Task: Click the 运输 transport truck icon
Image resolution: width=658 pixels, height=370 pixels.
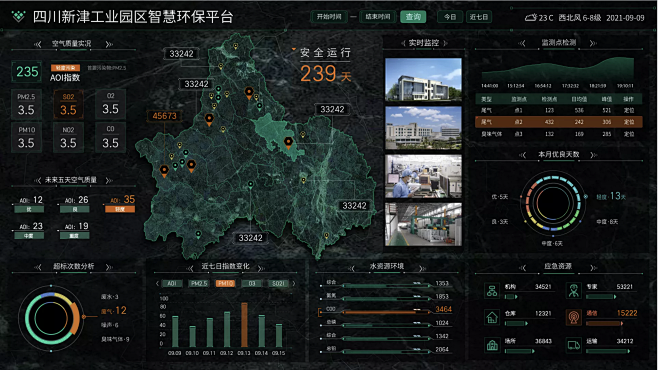Action: (x=574, y=345)
